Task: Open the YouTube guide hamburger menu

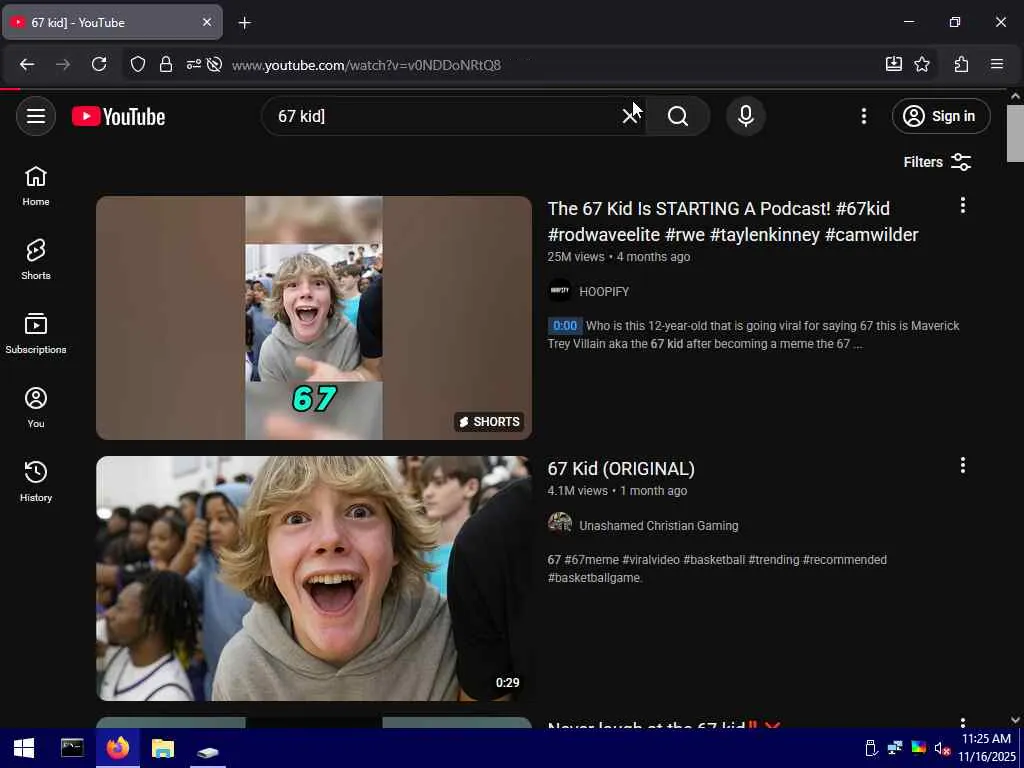Action: pos(36,116)
